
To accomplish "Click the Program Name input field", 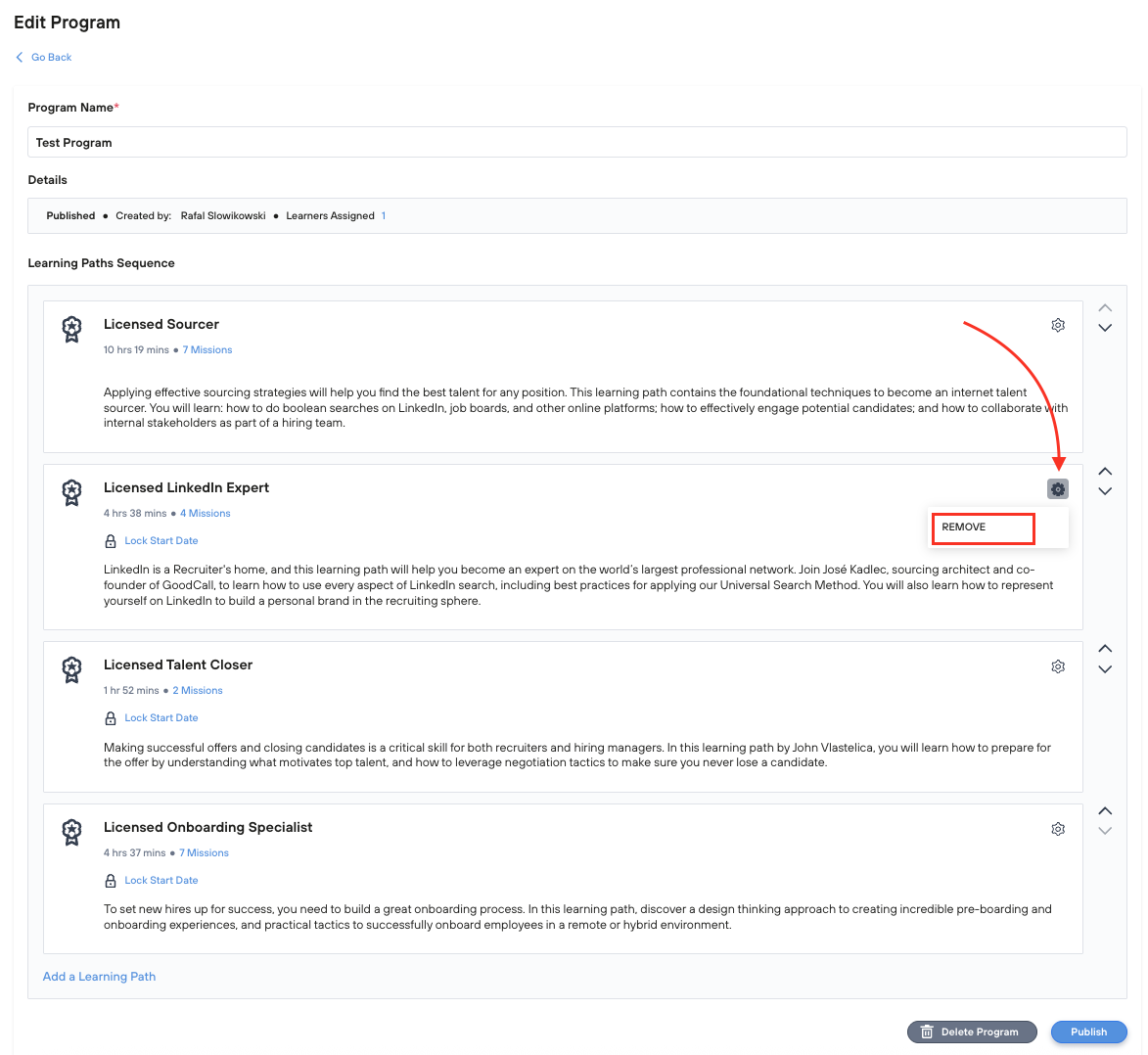I will [x=576, y=143].
